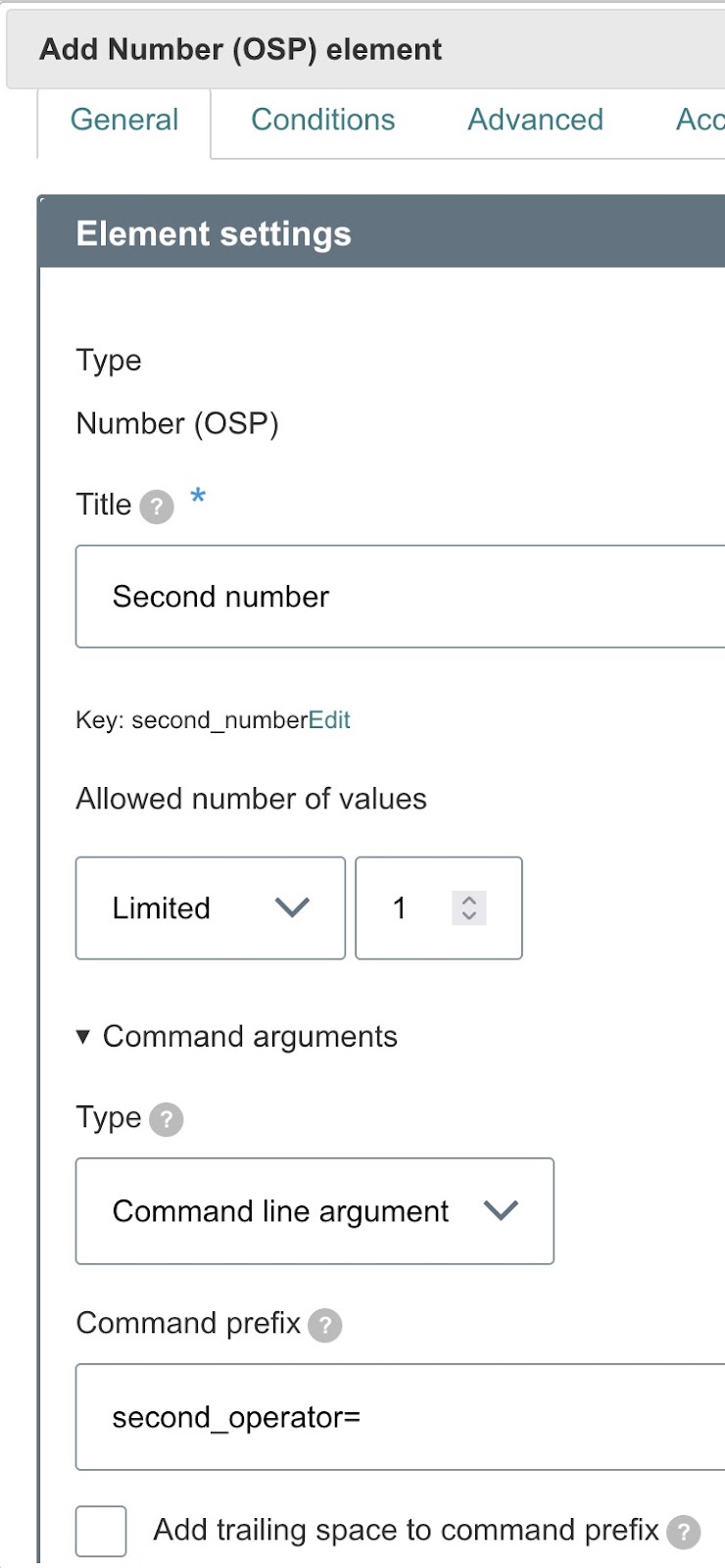
Task: Click the Edit link next to the key
Action: coord(329,720)
